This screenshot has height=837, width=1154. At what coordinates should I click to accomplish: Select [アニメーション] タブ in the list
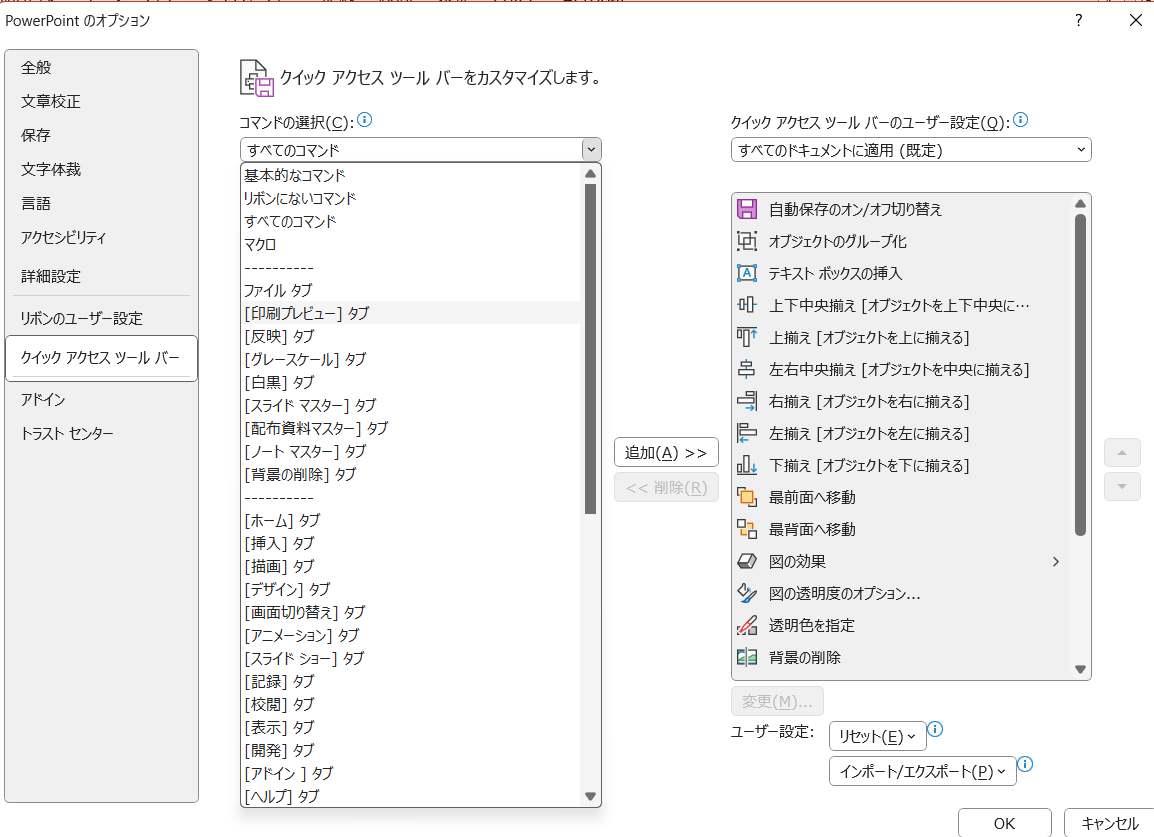tap(411, 635)
